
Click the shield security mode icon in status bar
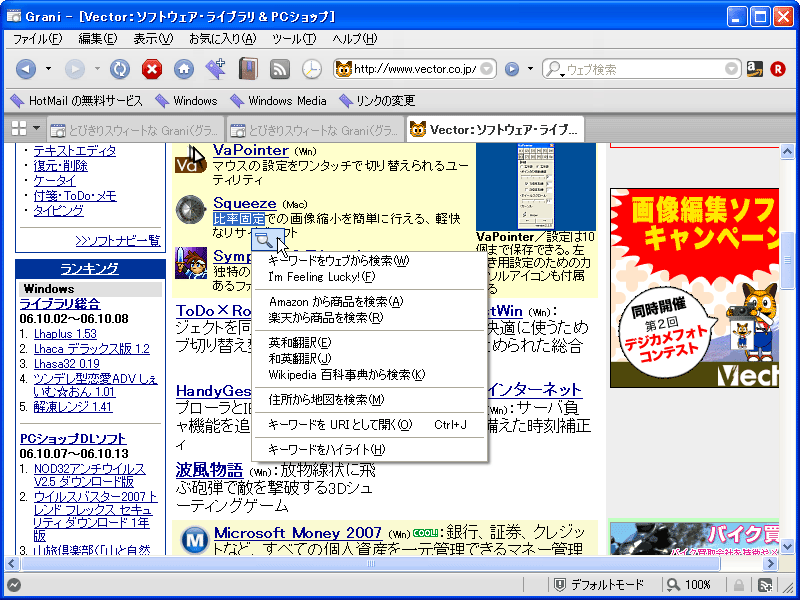[559, 584]
